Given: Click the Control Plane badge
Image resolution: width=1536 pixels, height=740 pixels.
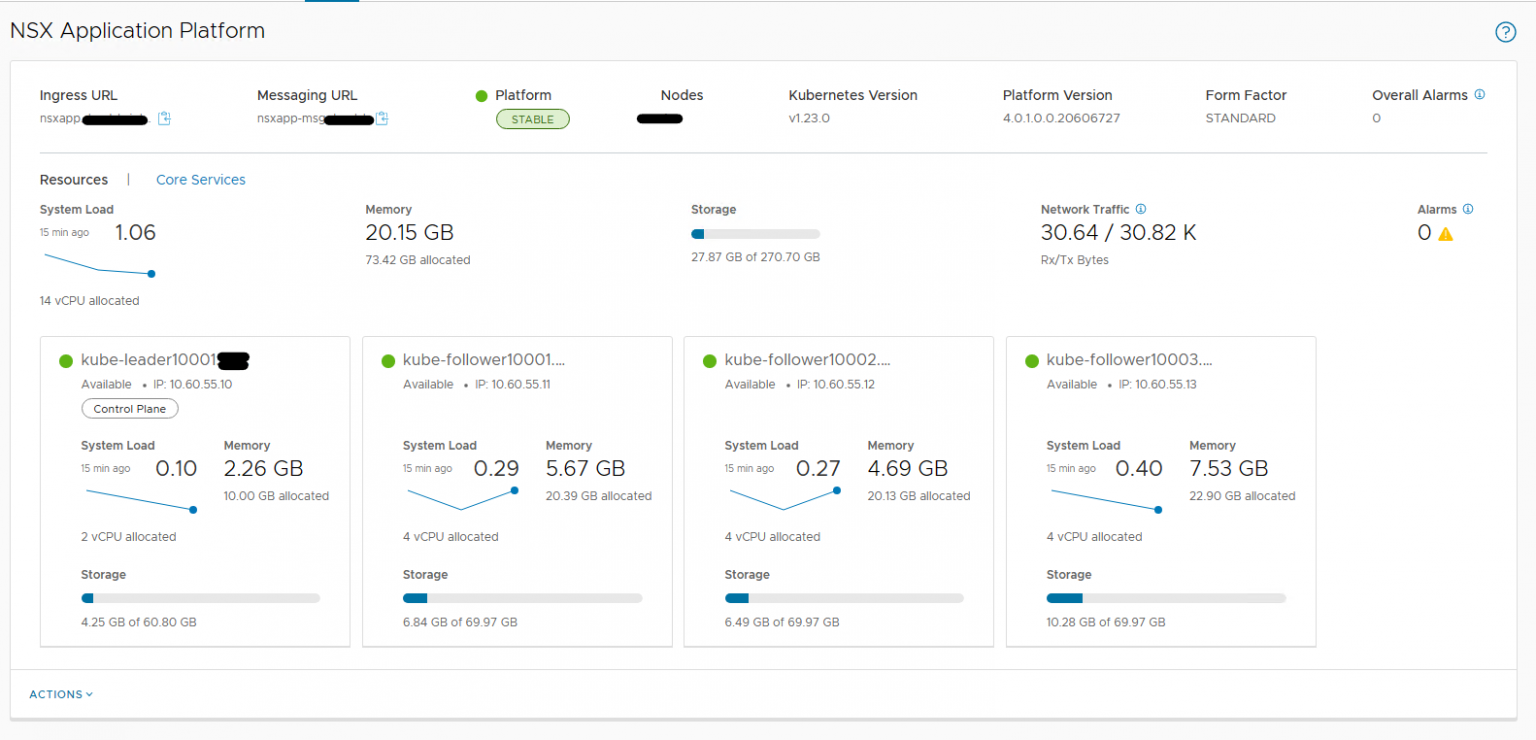Looking at the screenshot, I should point(129,408).
